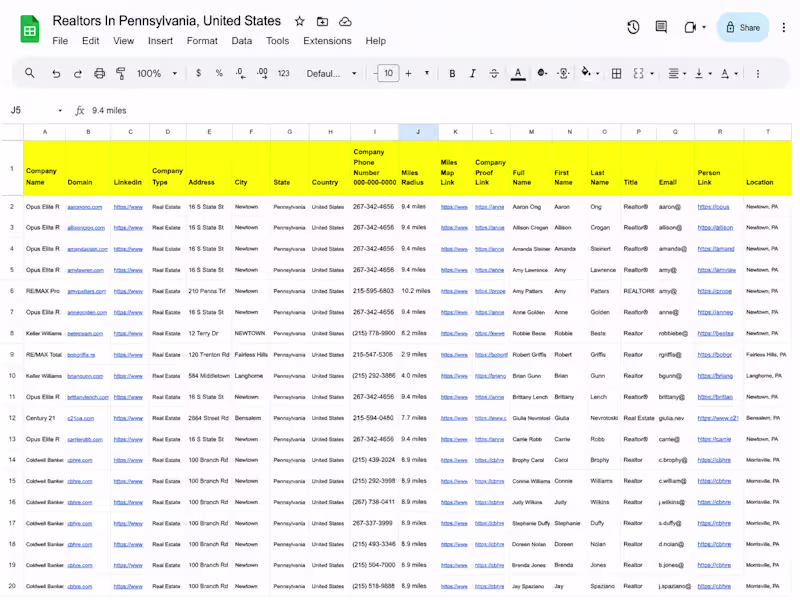Star this spreadsheet document
Screen dimensions: 800x600
click(x=299, y=21)
